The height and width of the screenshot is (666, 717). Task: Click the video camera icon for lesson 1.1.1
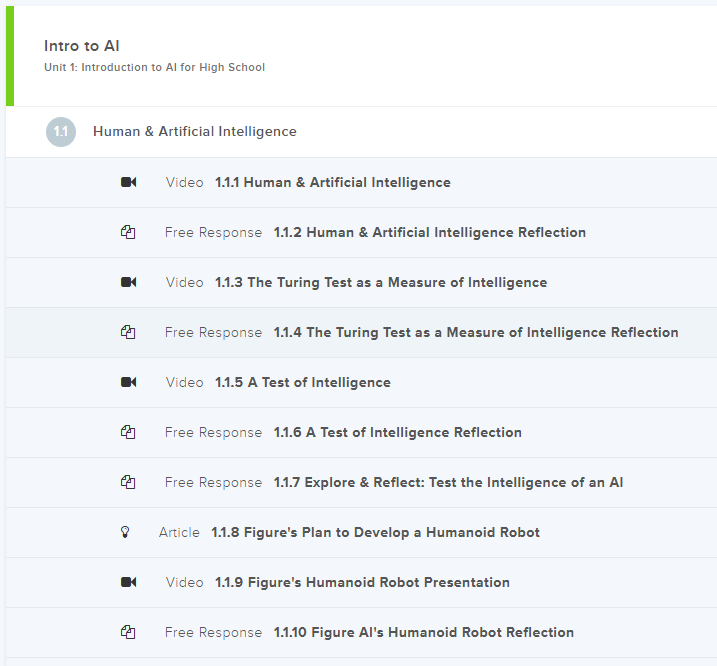128,182
